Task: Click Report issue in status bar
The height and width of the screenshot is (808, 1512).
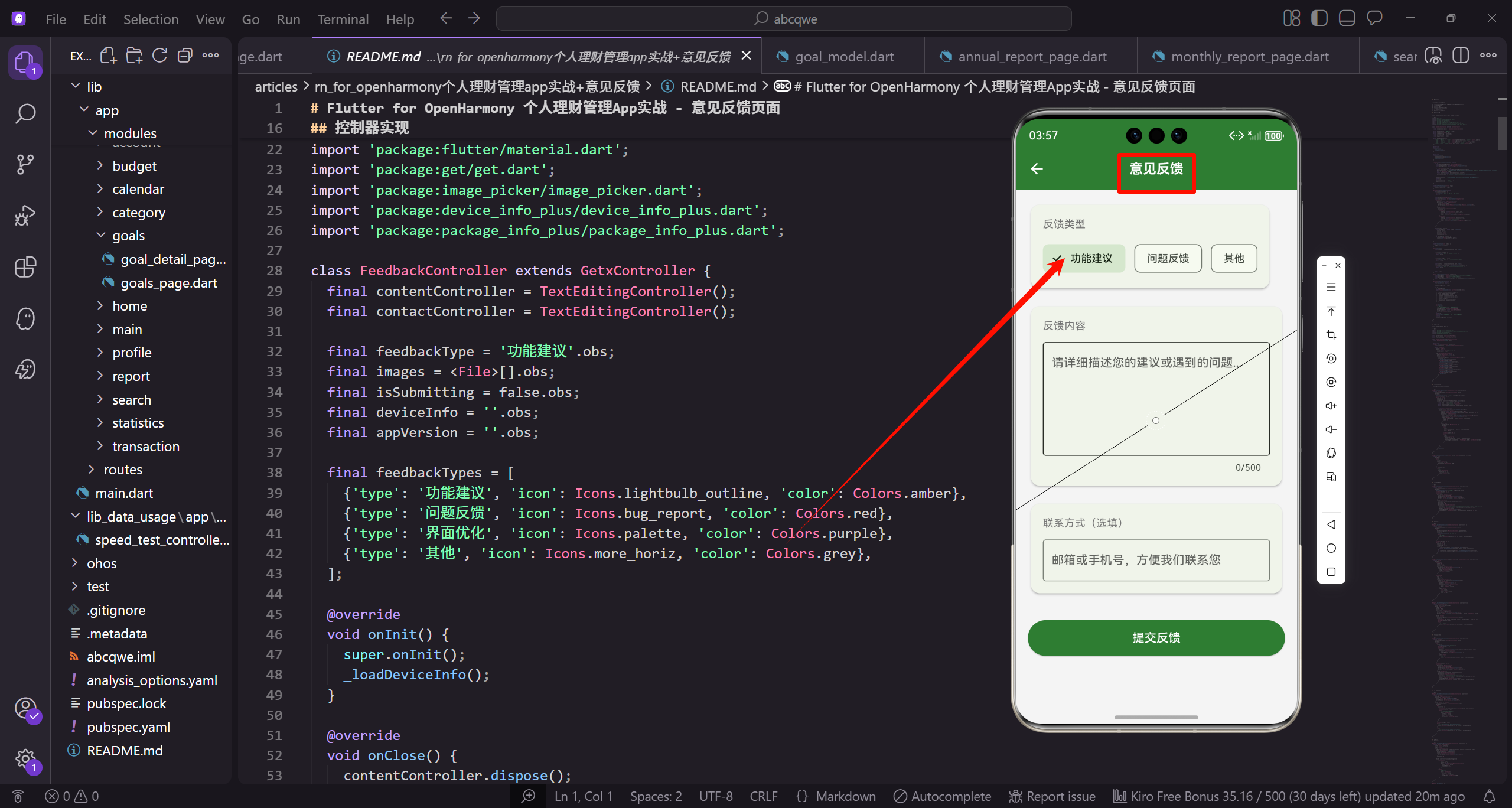Action: coord(1052,796)
